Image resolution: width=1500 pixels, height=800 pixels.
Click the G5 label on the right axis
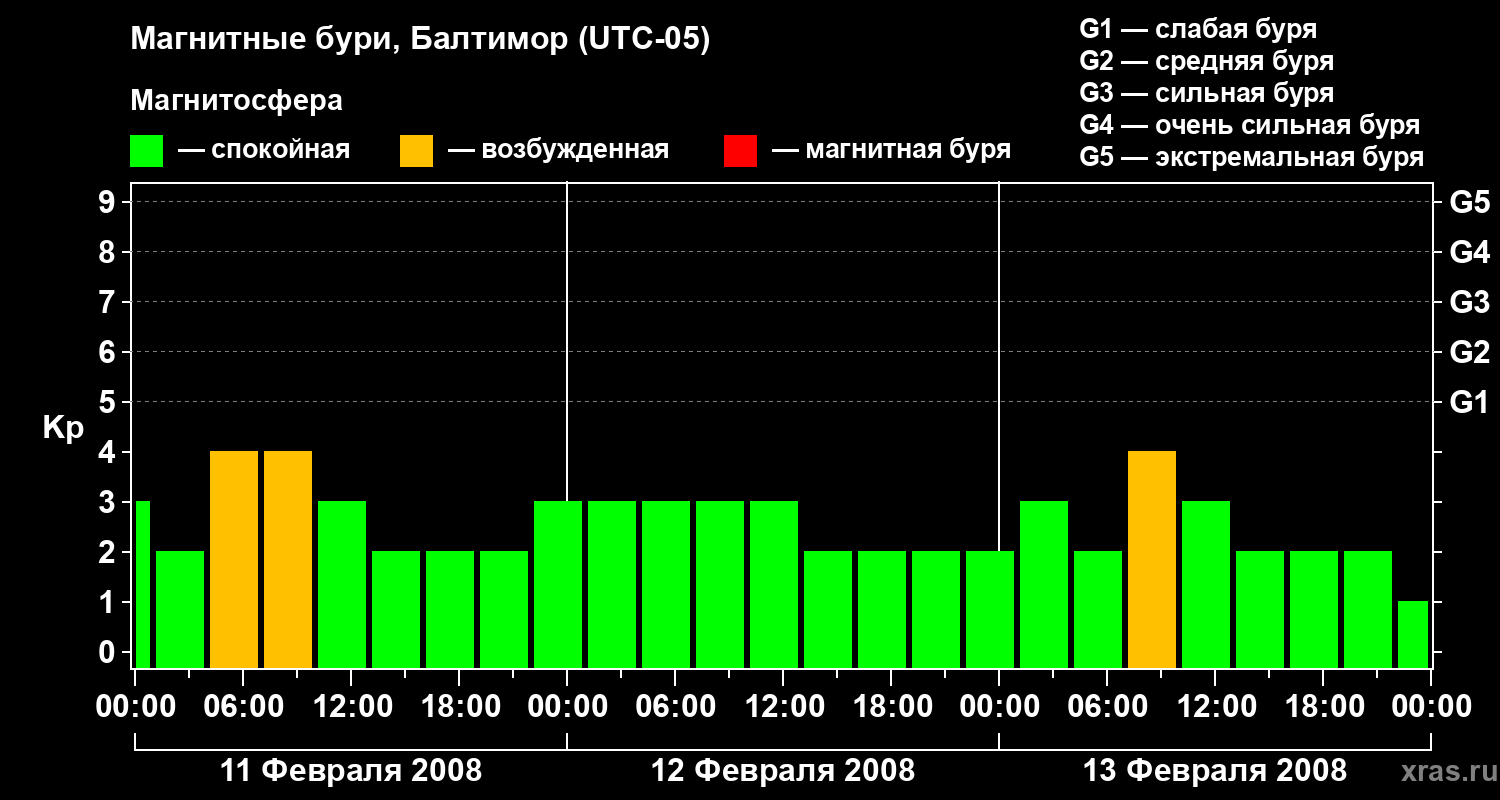pos(1469,202)
